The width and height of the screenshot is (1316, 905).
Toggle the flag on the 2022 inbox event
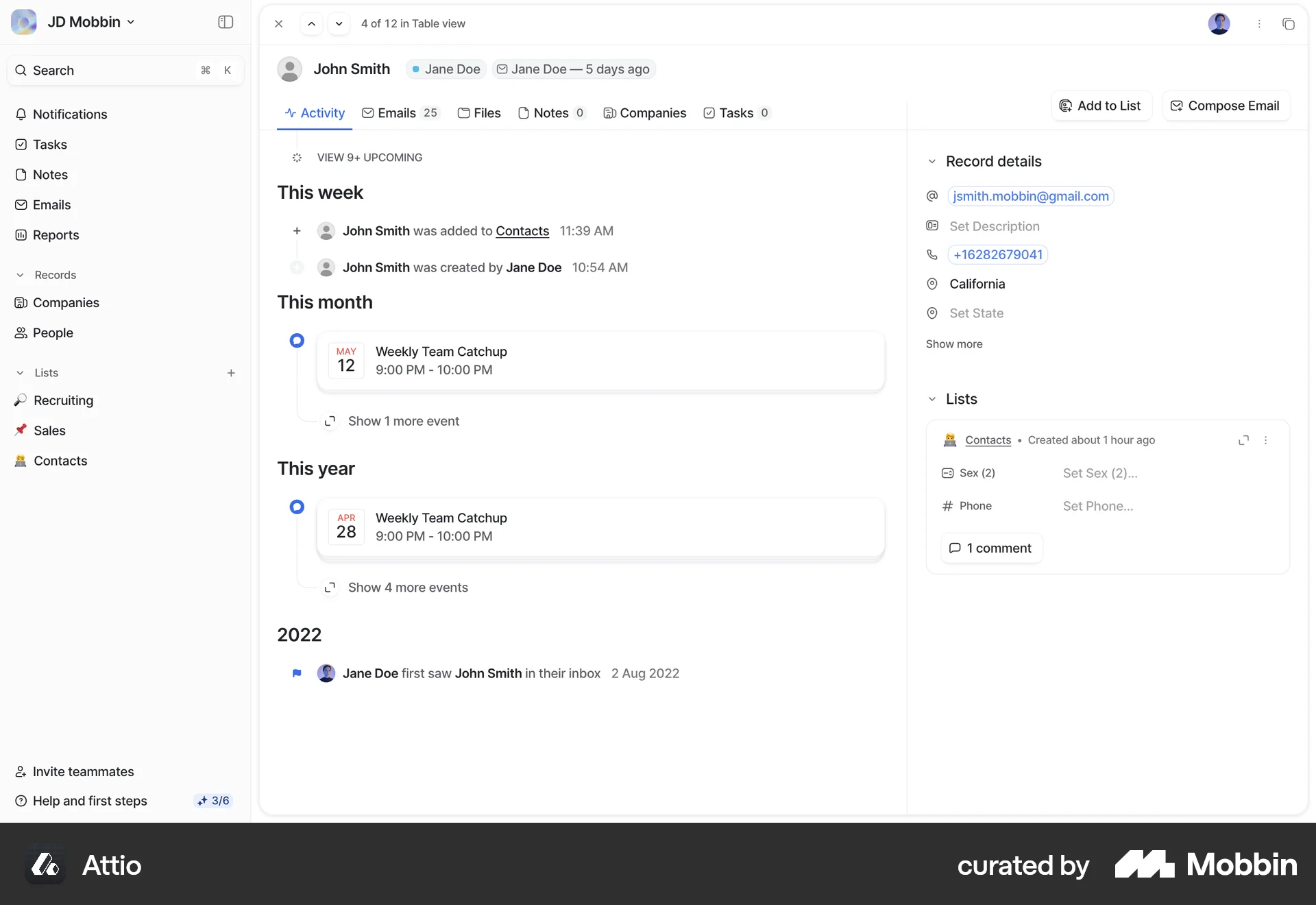[297, 673]
